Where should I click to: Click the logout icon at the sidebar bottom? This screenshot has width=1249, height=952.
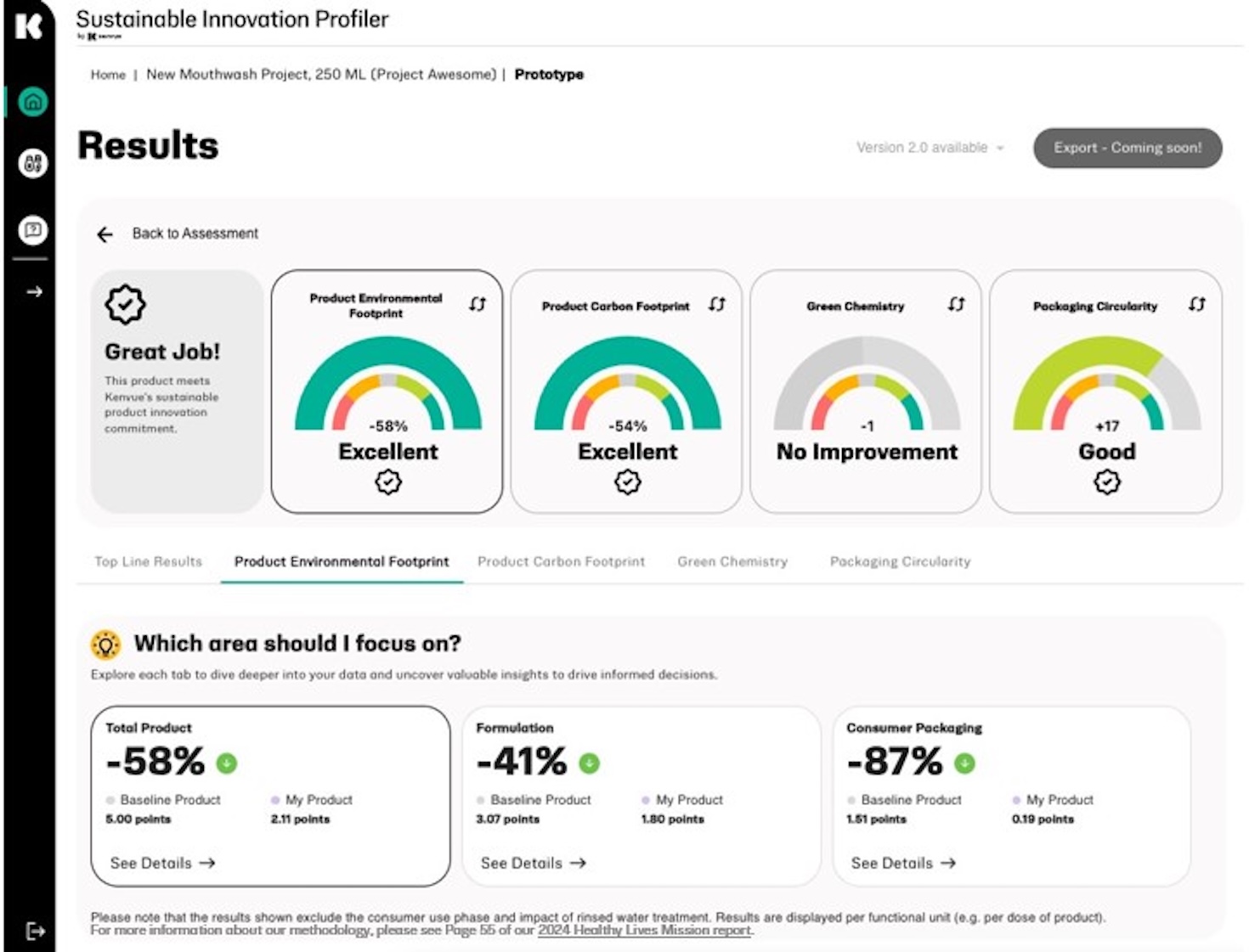pos(34,931)
